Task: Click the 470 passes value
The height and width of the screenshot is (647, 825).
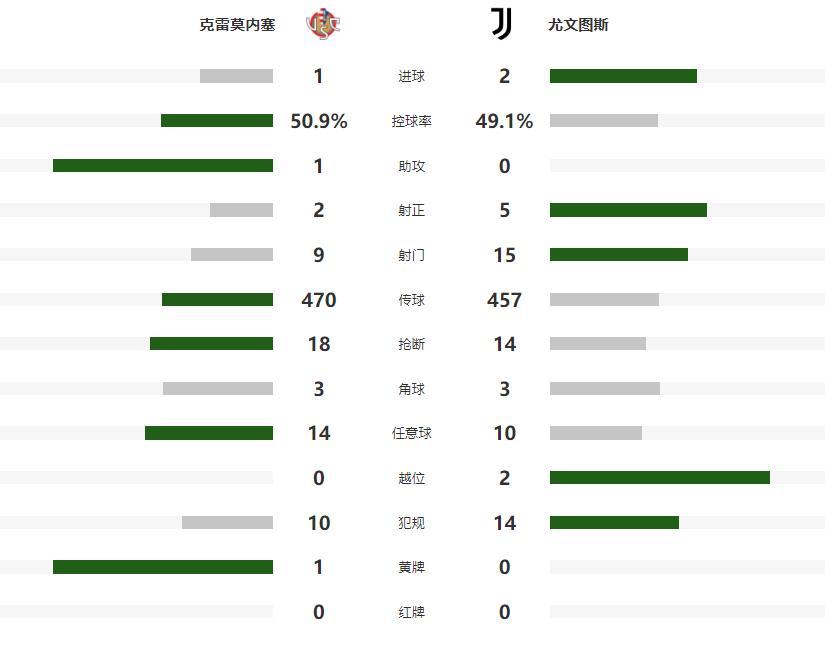Action: (318, 300)
